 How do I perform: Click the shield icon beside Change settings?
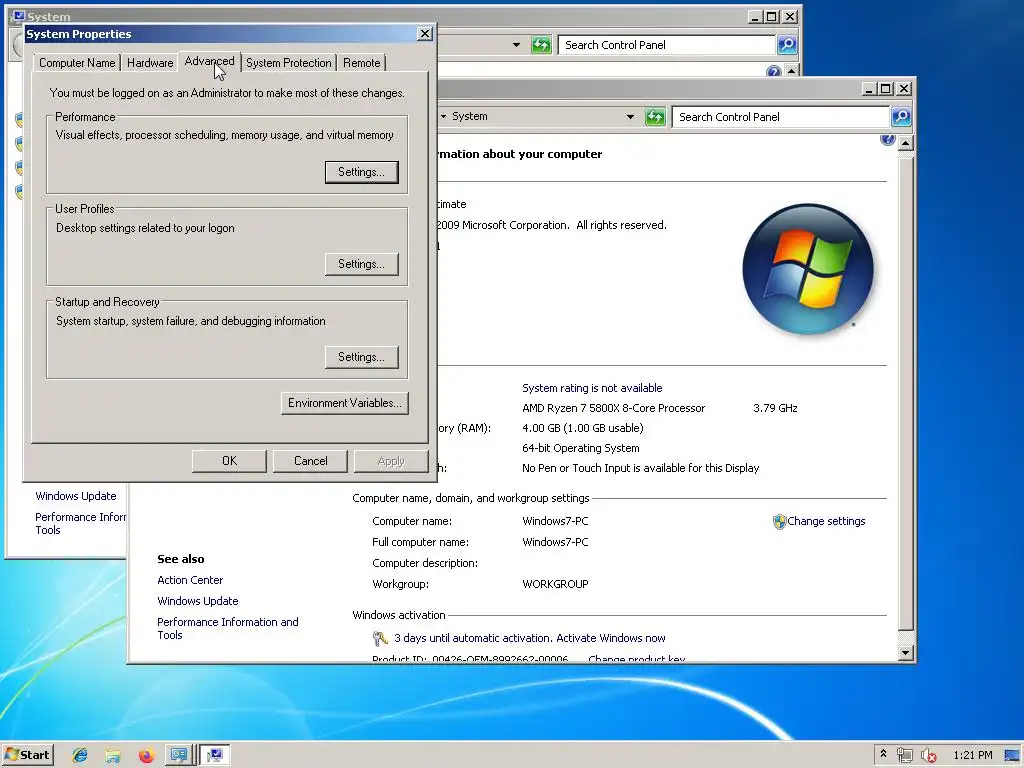point(779,522)
